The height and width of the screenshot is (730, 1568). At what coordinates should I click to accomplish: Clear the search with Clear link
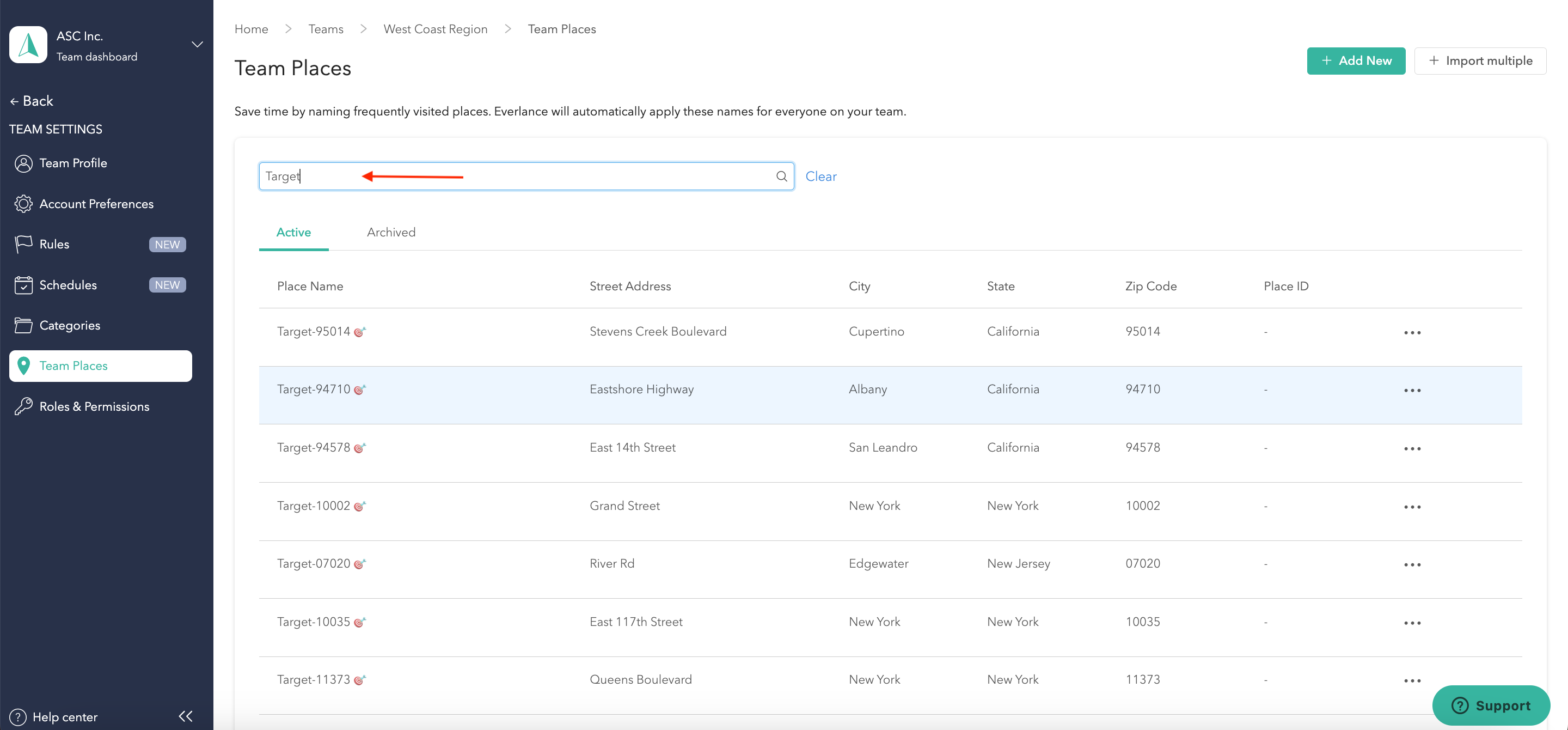pyautogui.click(x=820, y=177)
